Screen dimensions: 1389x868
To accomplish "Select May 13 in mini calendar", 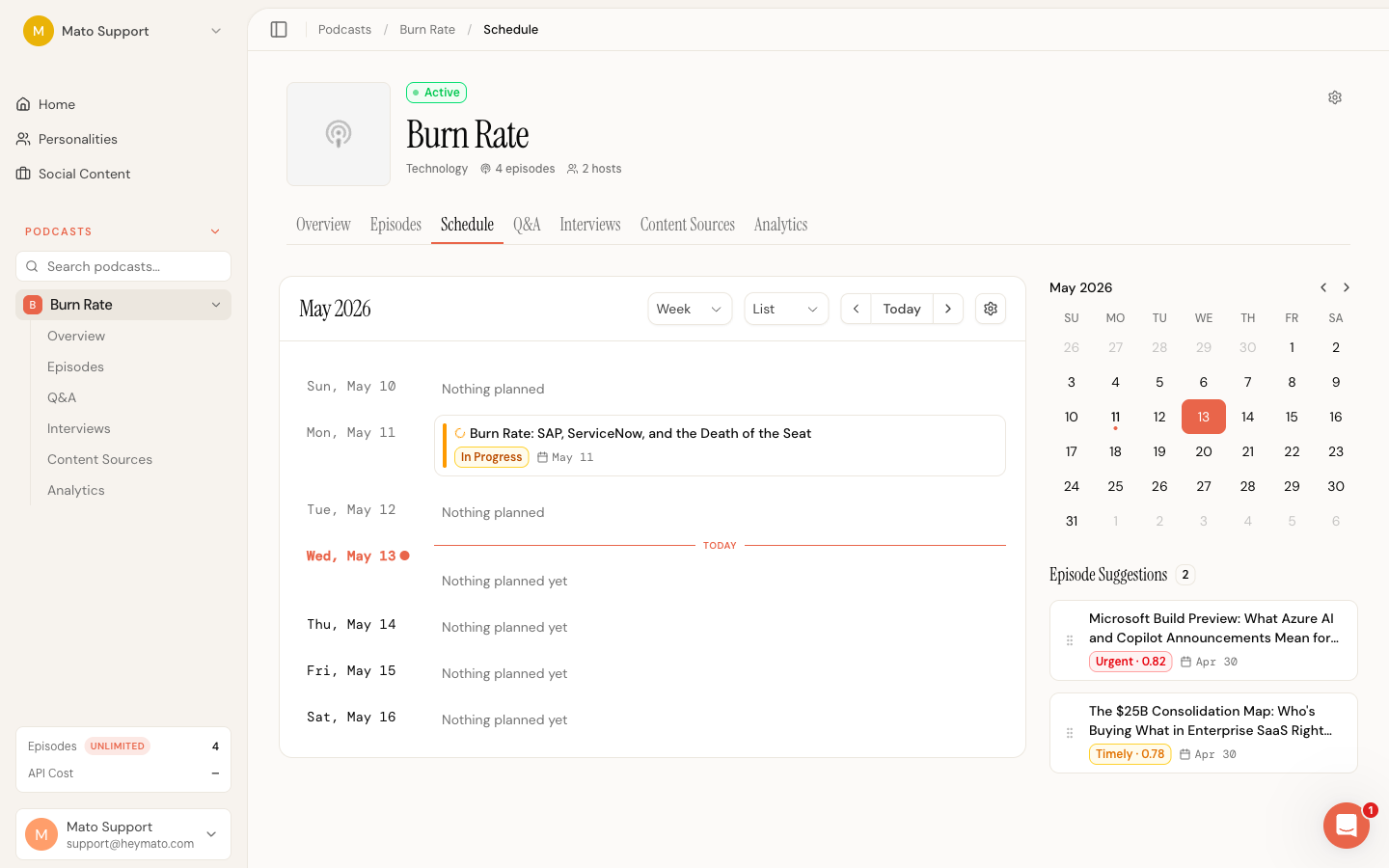I will click(x=1204, y=417).
